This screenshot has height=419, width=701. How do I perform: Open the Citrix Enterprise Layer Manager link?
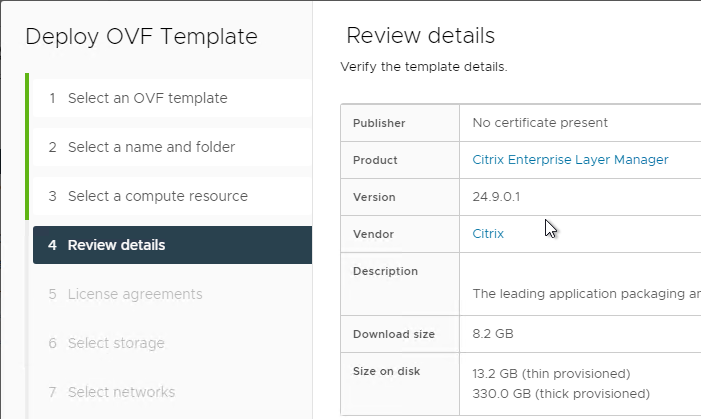pos(570,160)
